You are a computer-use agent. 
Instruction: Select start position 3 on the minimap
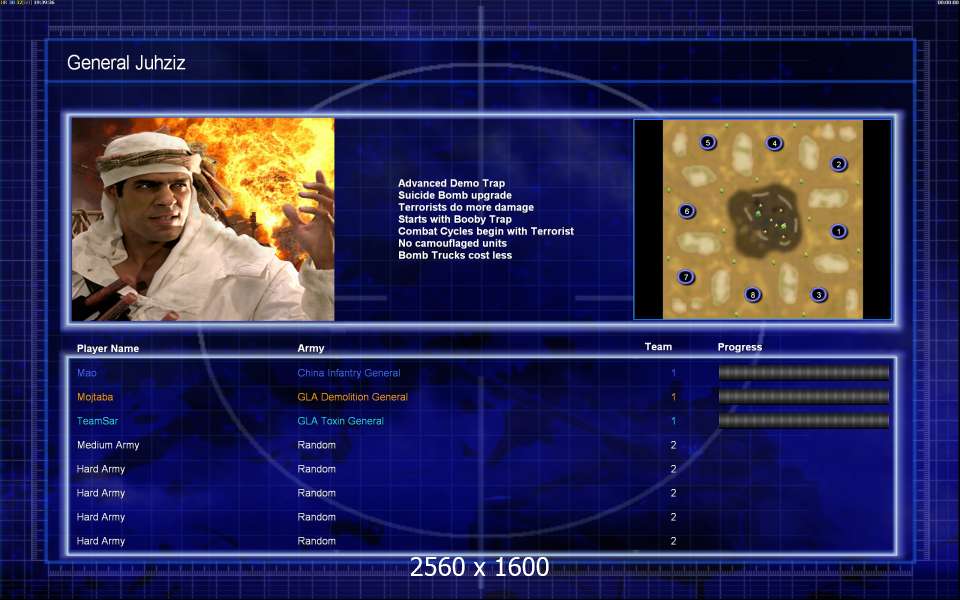pos(819,295)
